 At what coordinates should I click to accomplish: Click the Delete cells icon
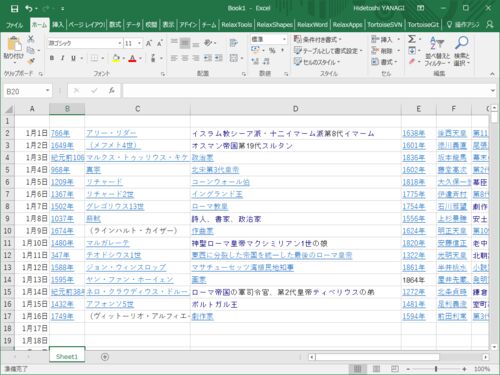(375, 51)
